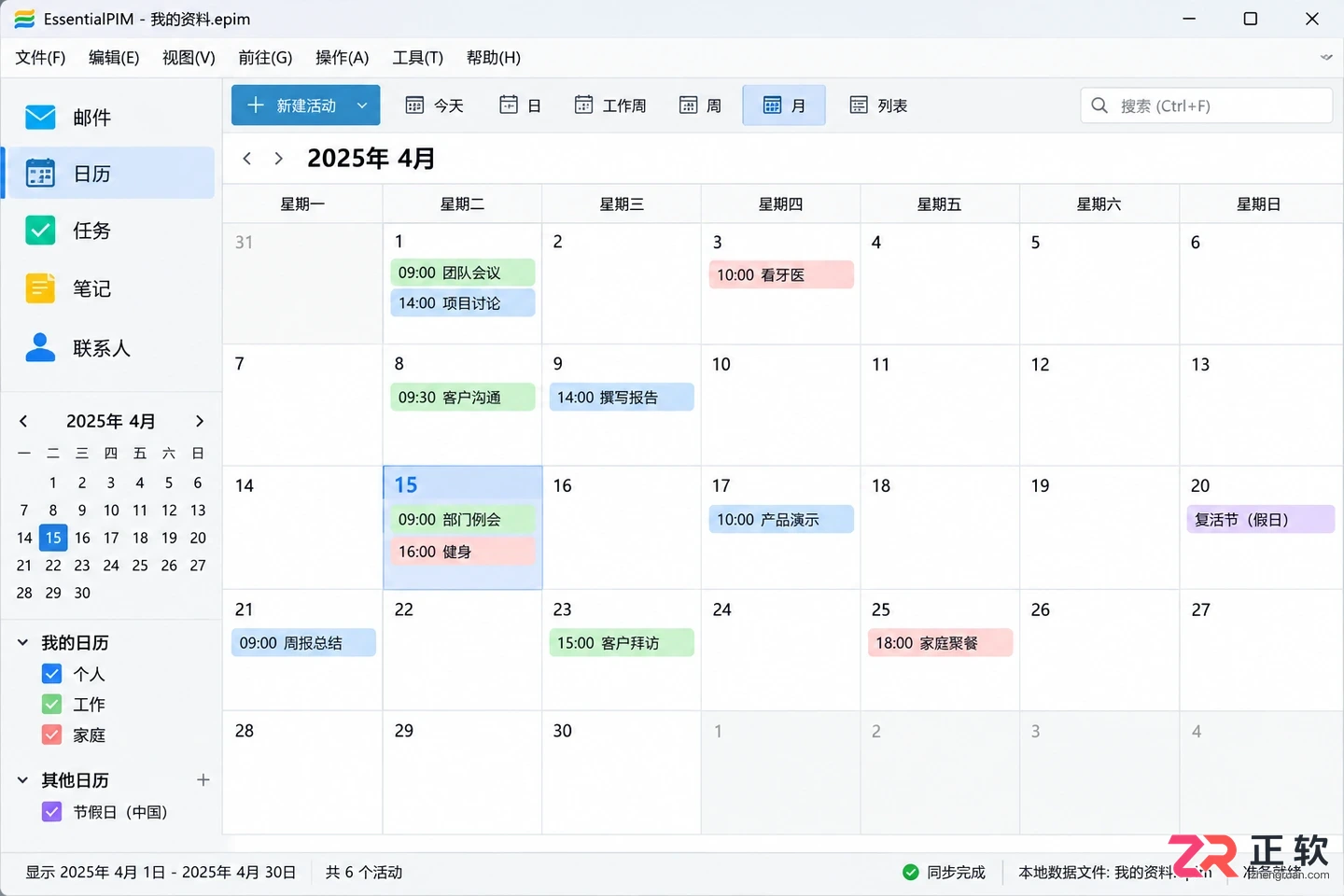This screenshot has width=1344, height=896.
Task: Click the mini calendar previous month arrow
Action: tap(24, 421)
